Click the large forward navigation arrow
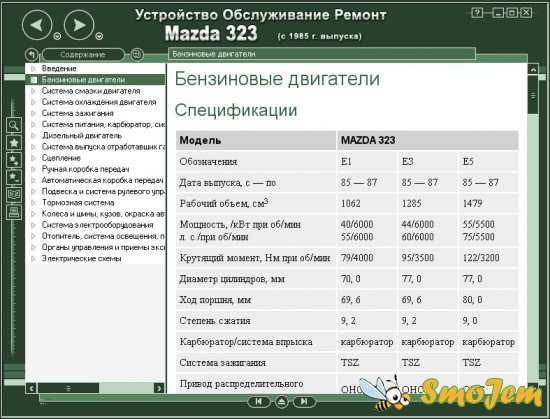The height and width of the screenshot is (419, 550). click(79, 25)
